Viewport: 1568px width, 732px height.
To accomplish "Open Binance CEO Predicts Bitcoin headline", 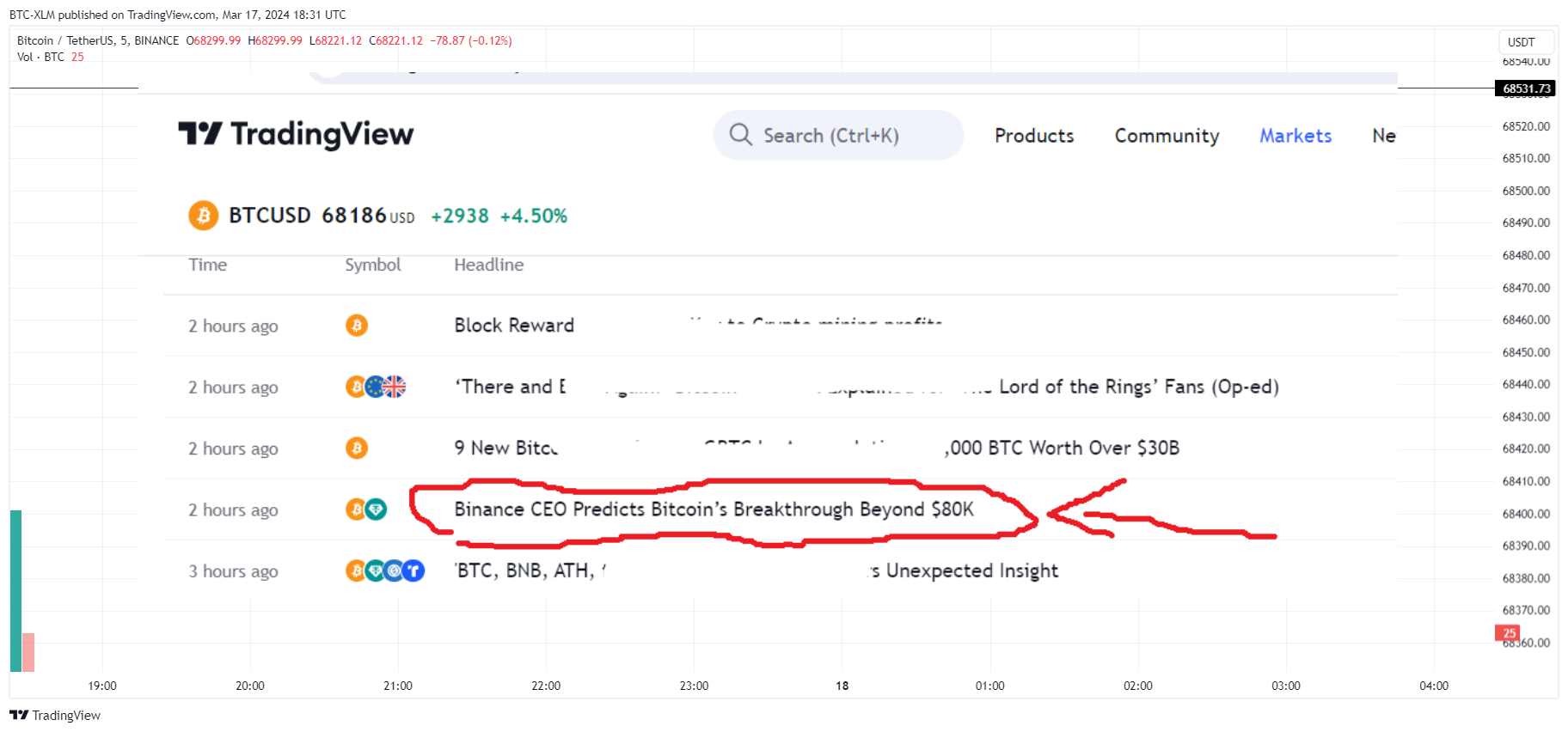I will tap(714, 509).
